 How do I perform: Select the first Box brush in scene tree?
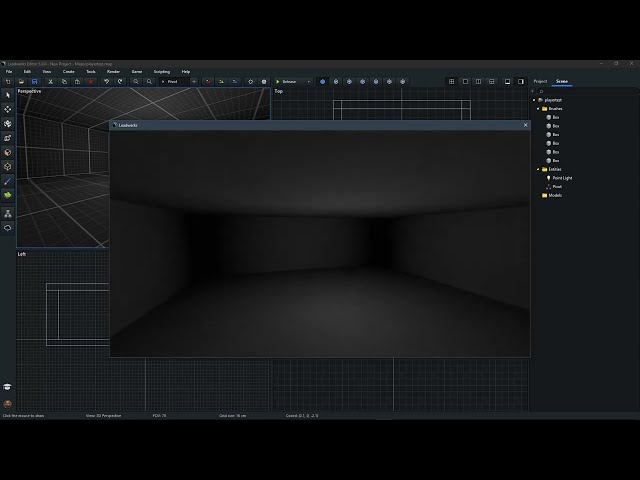[x=553, y=117]
